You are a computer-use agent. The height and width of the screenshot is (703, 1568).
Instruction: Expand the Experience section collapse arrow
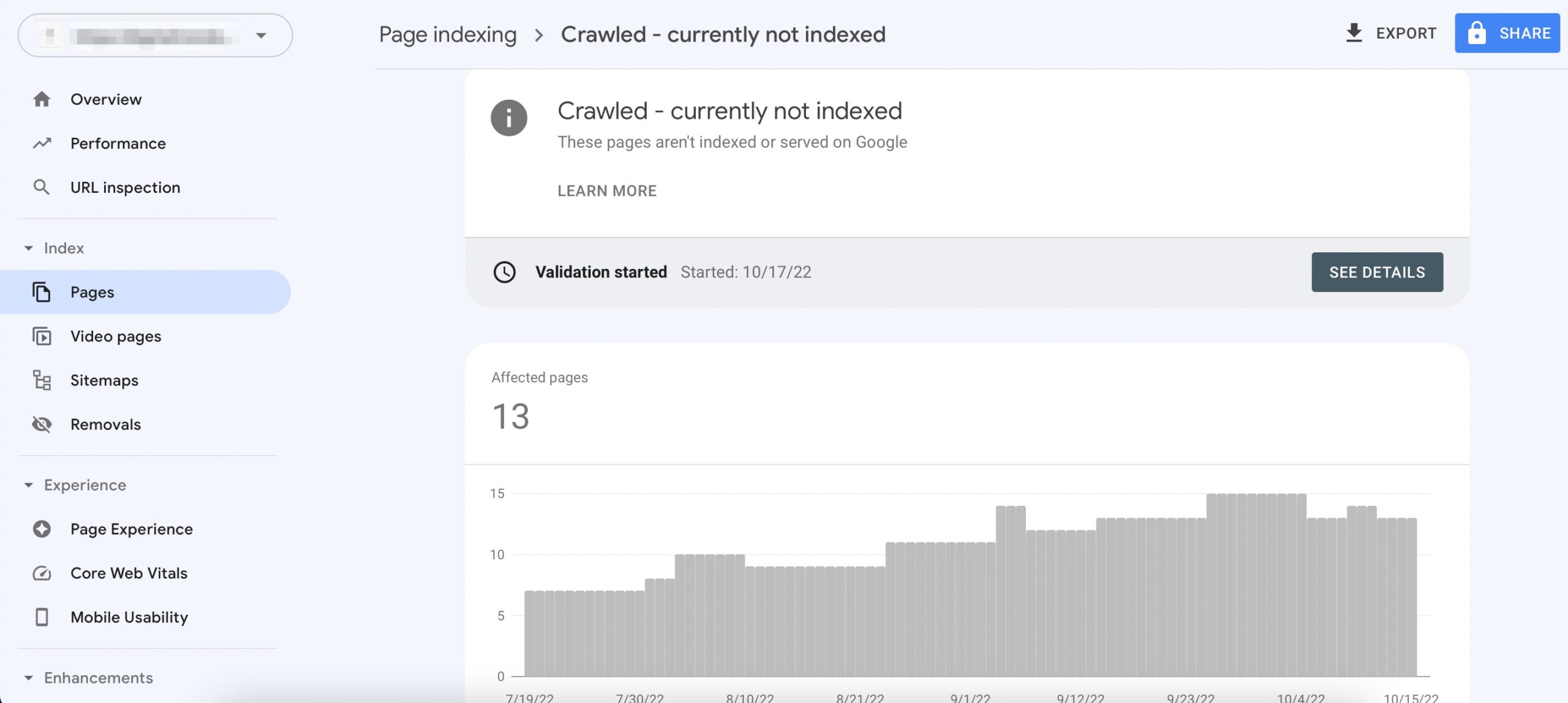pos(26,485)
